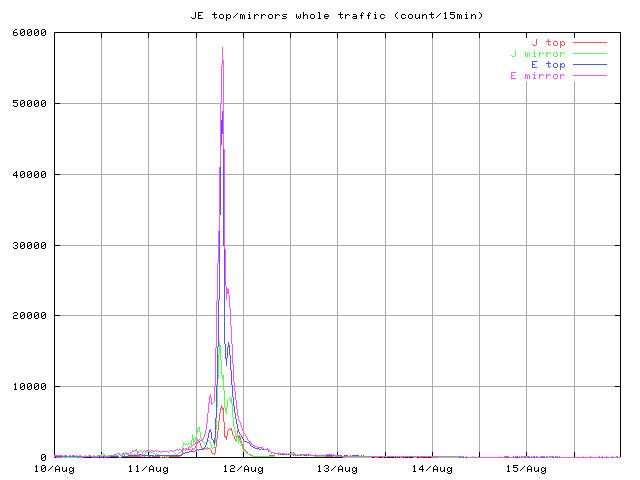The image size is (640, 480).
Task: Click the 30000 y-axis label
Action: [30, 245]
